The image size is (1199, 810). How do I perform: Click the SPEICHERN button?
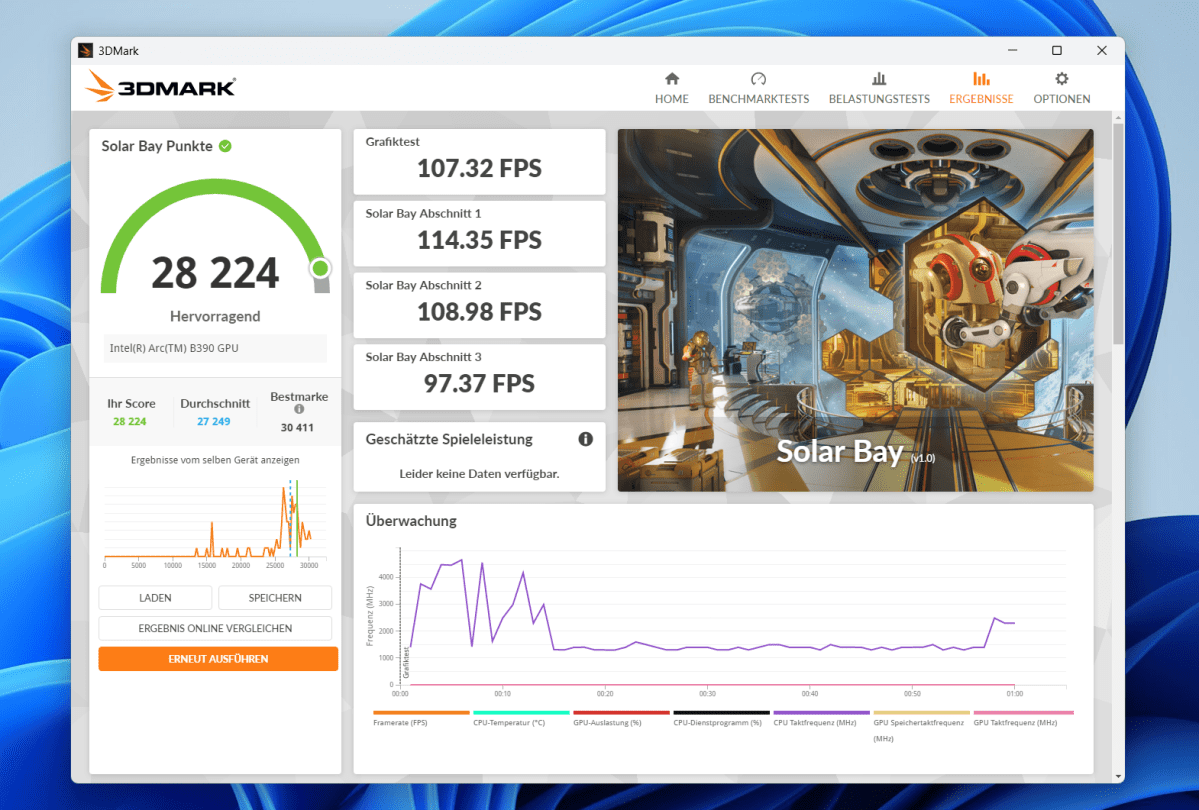pyautogui.click(x=275, y=598)
